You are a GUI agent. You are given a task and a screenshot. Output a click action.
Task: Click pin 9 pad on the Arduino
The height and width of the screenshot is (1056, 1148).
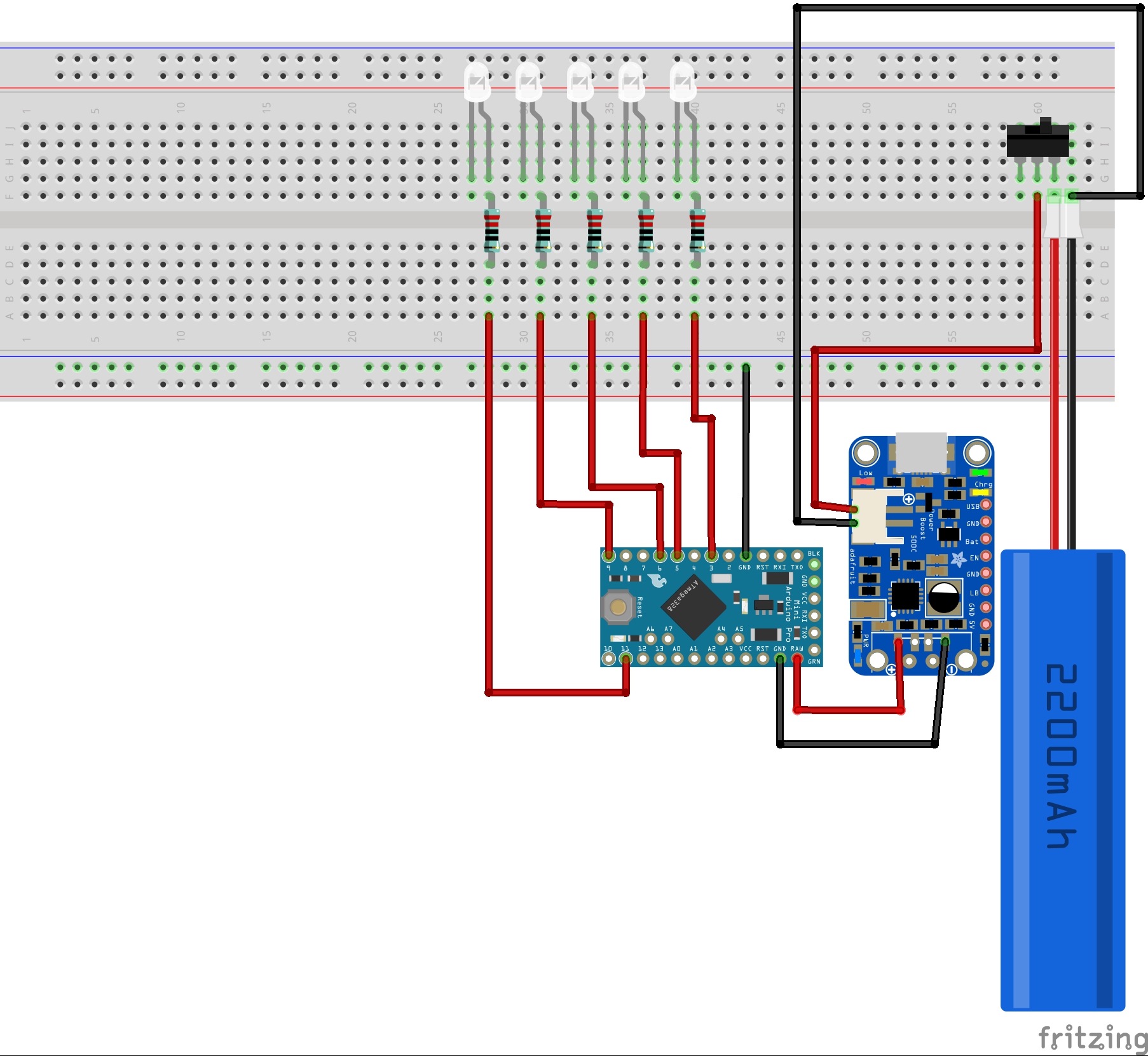click(608, 556)
